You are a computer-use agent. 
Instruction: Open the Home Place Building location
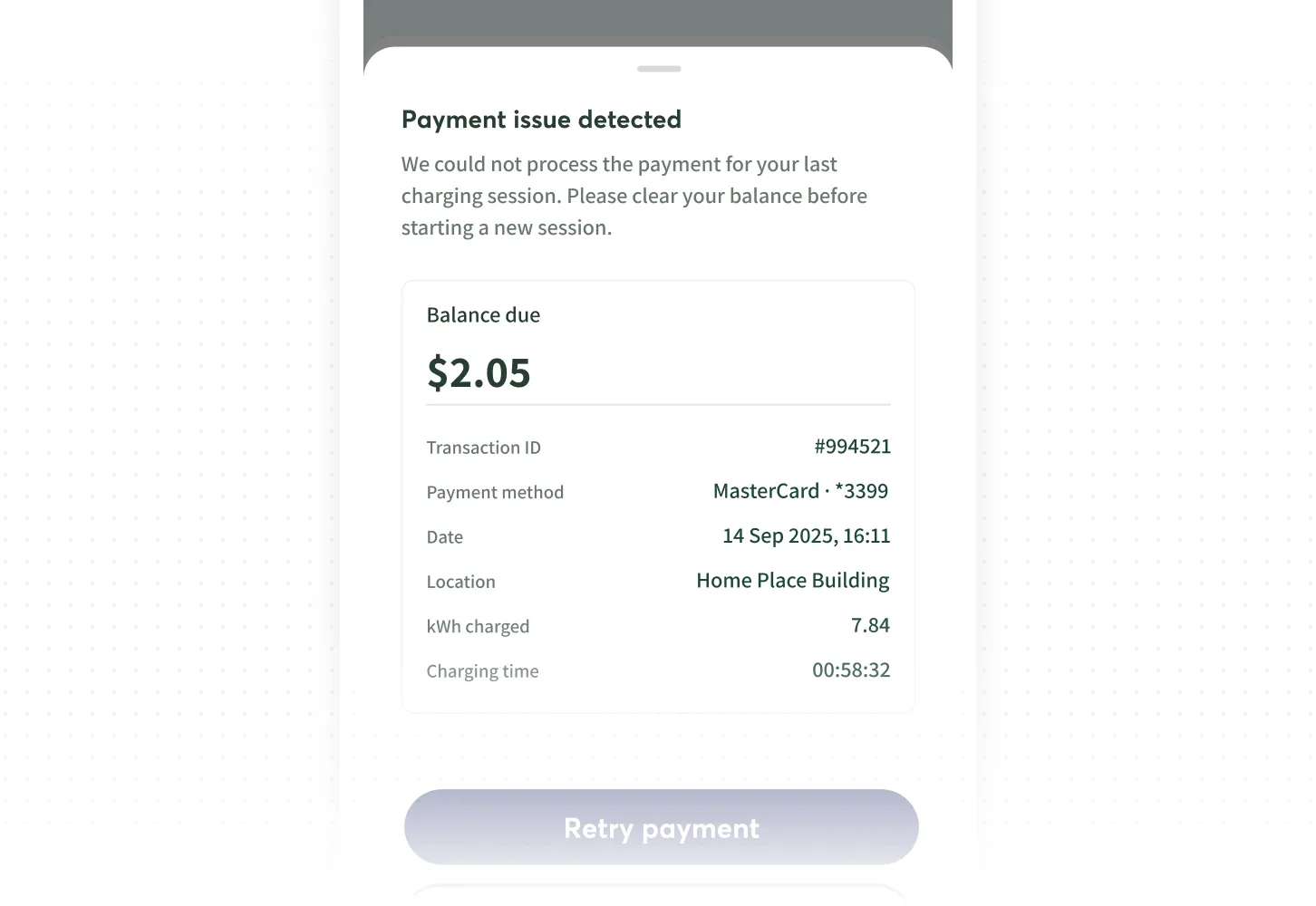[x=792, y=581]
